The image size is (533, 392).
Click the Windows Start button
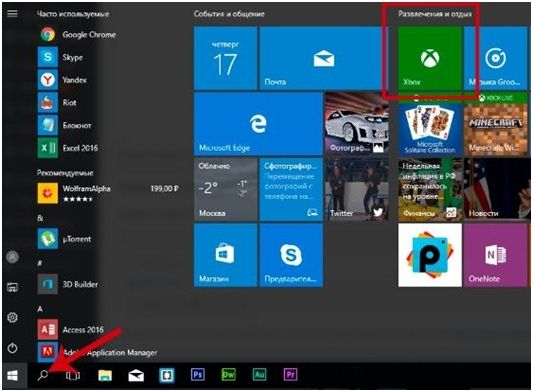tap(13, 376)
